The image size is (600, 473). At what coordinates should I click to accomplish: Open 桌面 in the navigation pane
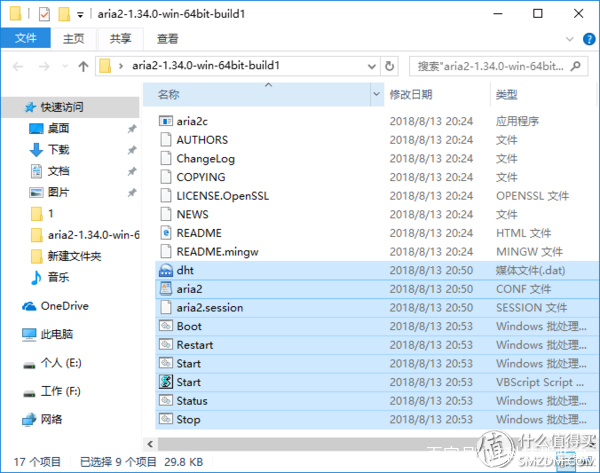[58, 128]
